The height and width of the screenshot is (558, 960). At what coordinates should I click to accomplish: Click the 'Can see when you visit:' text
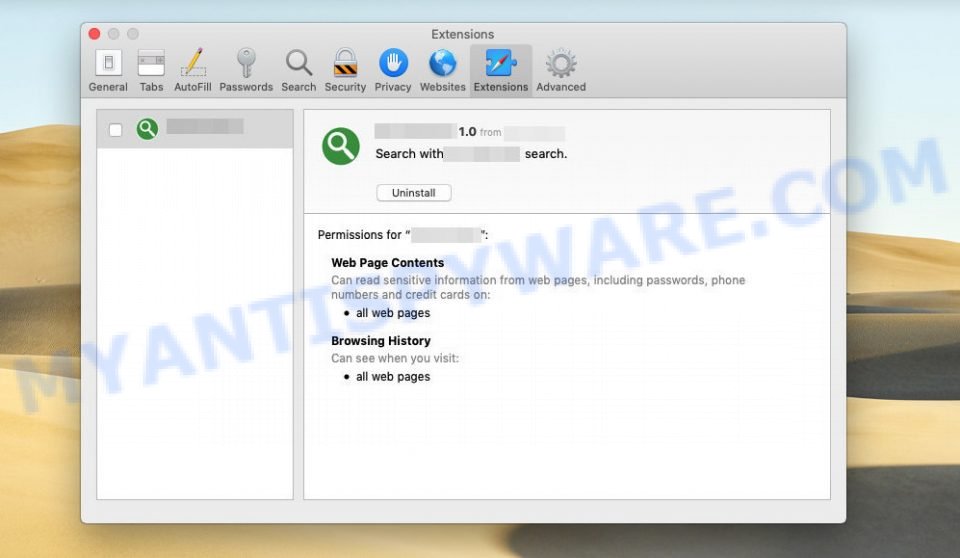(395, 358)
